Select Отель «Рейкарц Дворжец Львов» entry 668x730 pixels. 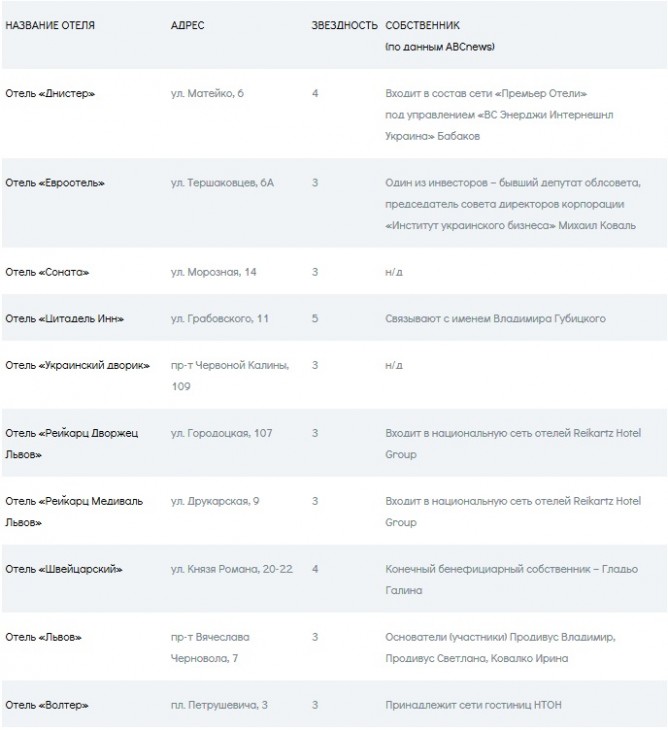click(x=74, y=443)
